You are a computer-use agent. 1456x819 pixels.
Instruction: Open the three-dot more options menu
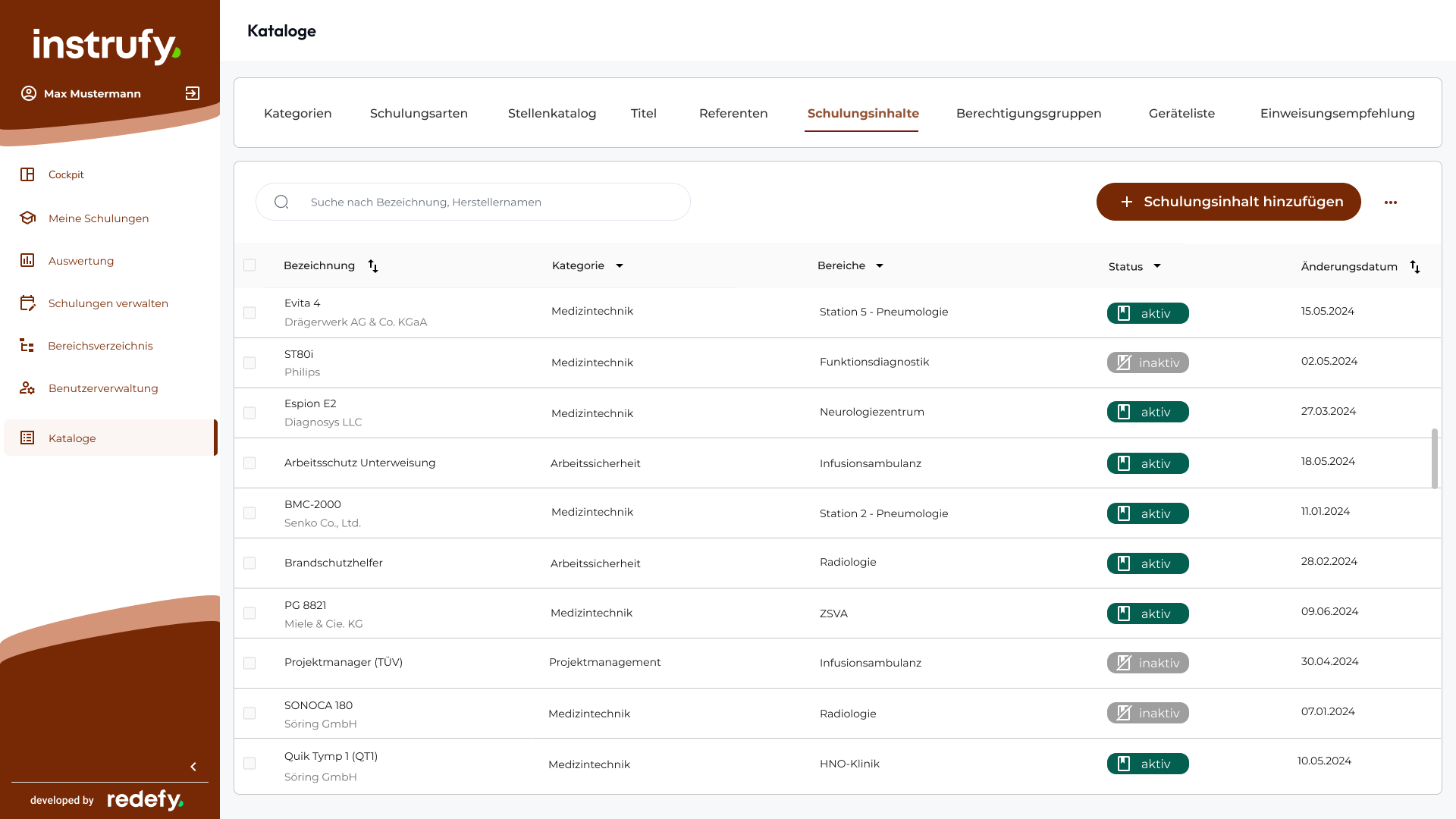point(1390,202)
